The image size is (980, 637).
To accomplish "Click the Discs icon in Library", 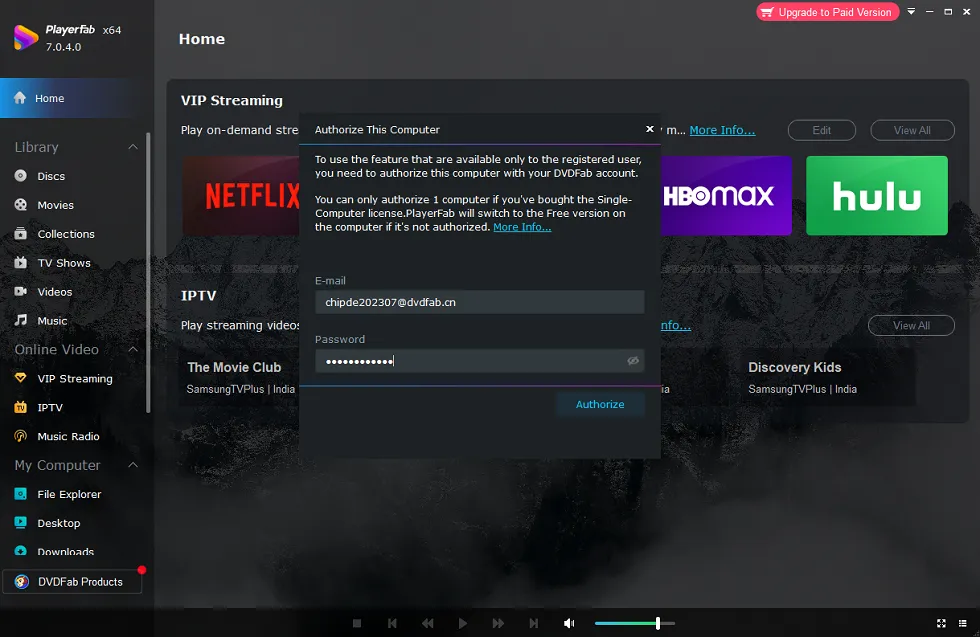I will (x=20, y=176).
